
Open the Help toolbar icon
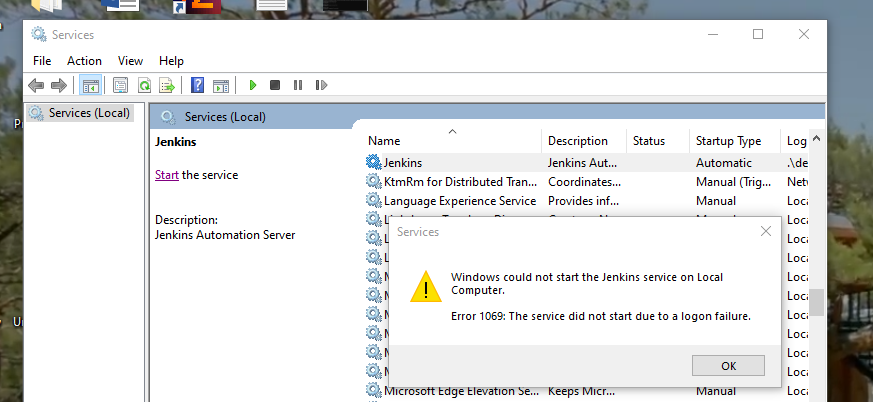coord(197,85)
